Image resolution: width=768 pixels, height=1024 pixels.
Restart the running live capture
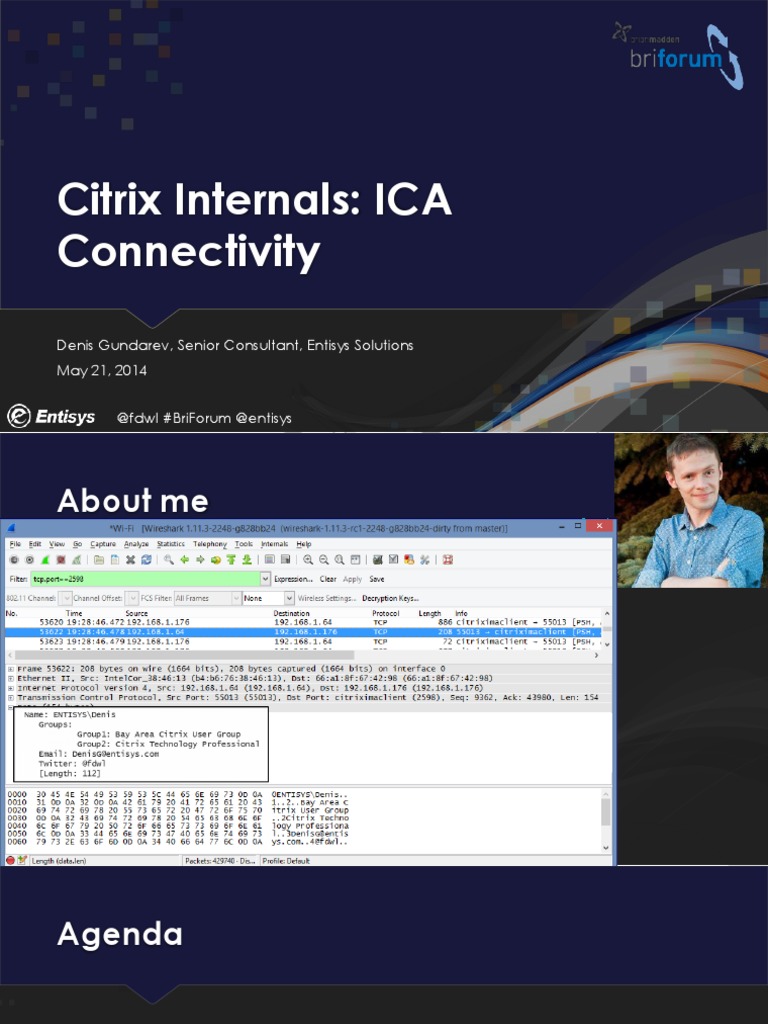click(76, 560)
